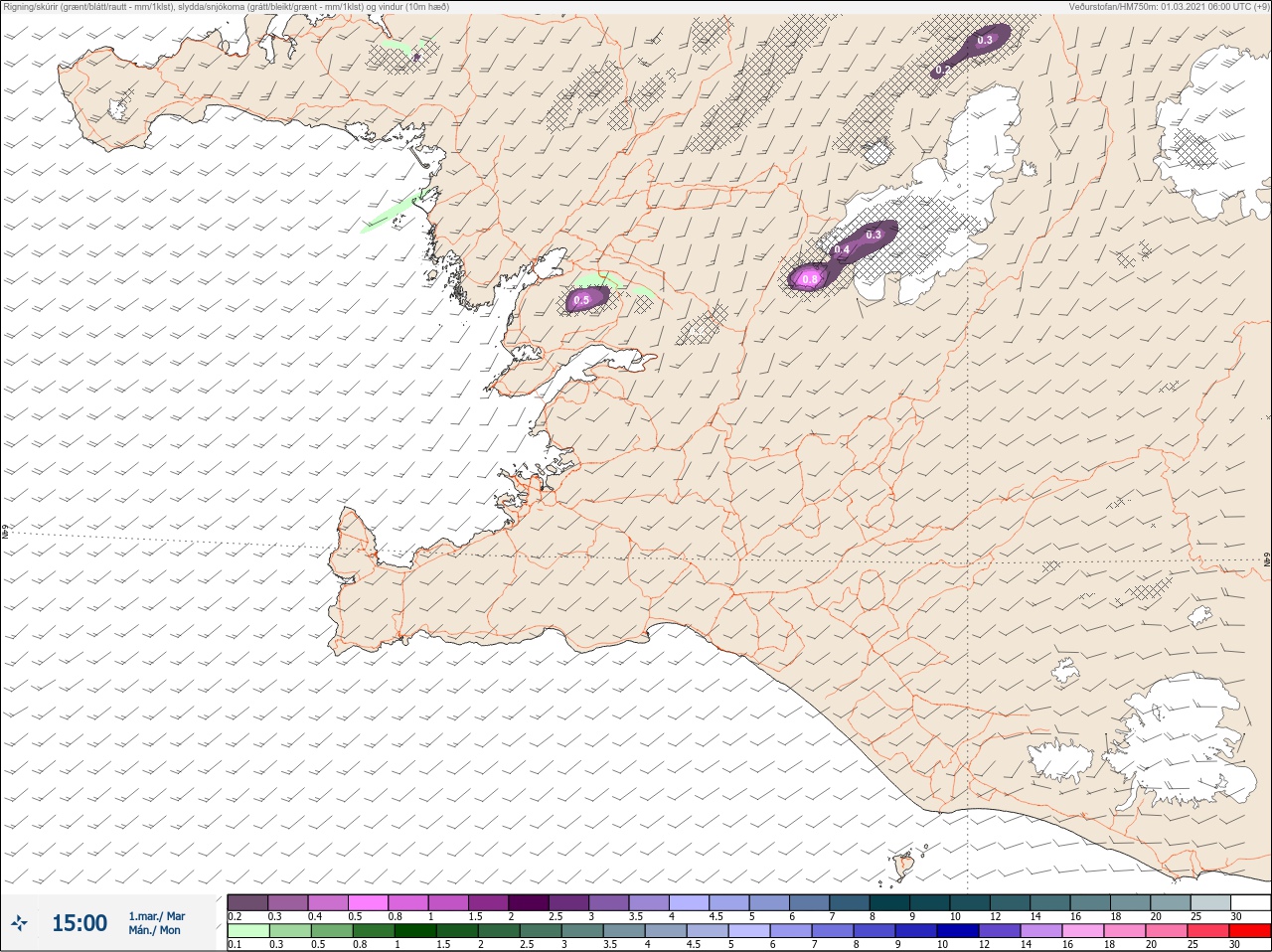Viewport: 1272px width, 952px height.
Task: Click the red swatch labeled 30 in the lower legend row
Action: [1250, 931]
